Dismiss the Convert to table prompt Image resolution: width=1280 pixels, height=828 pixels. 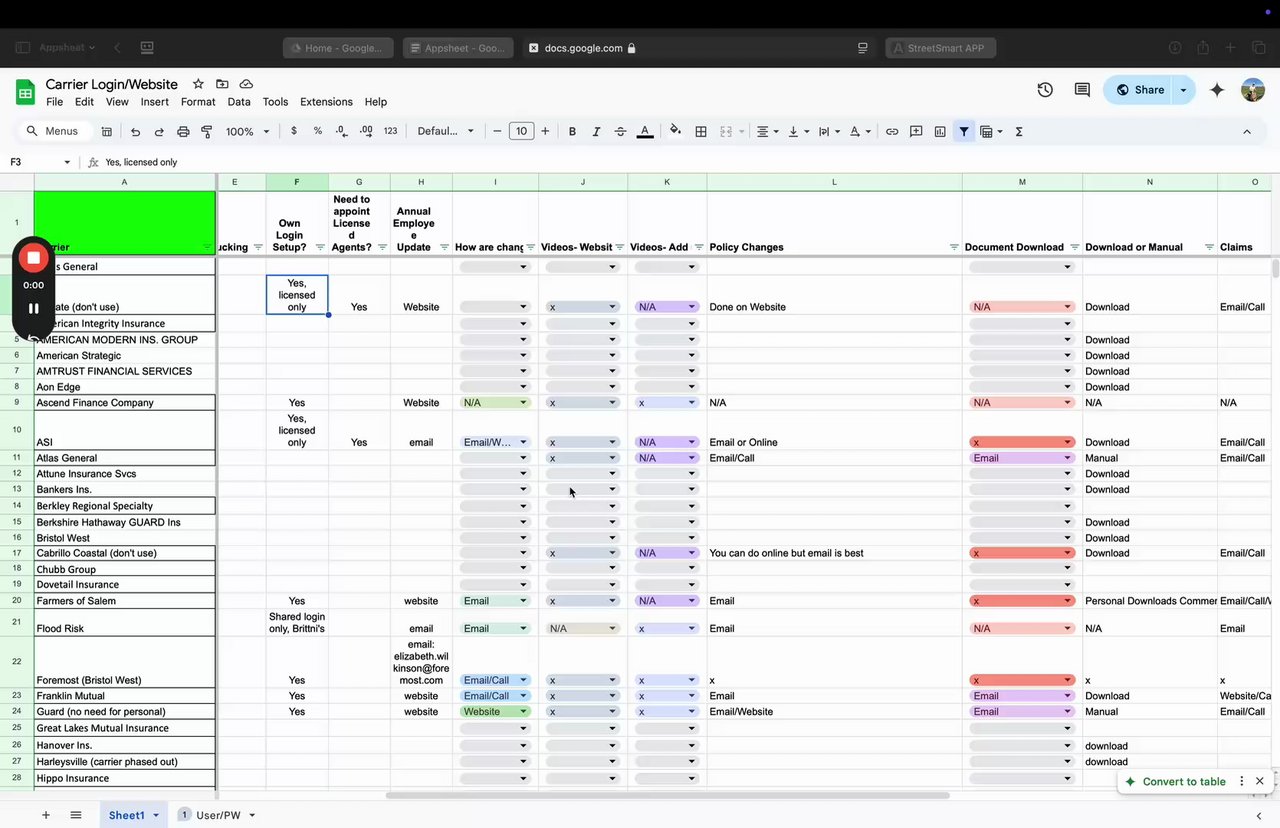click(x=1260, y=781)
